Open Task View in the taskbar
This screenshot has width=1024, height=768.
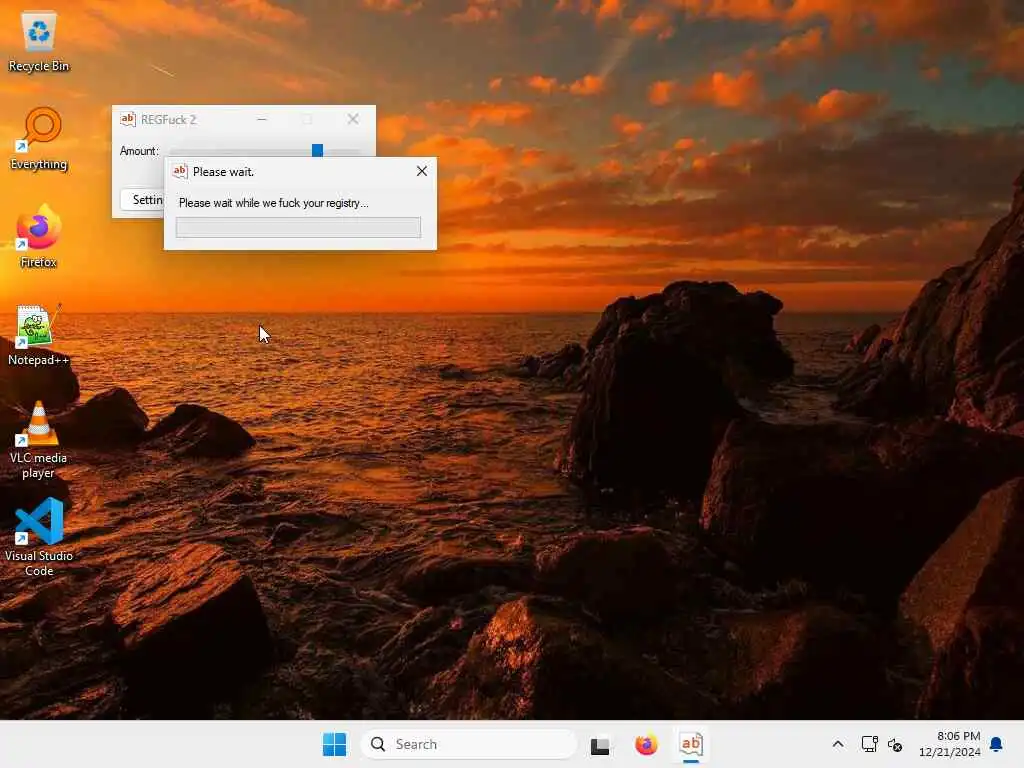click(600, 744)
